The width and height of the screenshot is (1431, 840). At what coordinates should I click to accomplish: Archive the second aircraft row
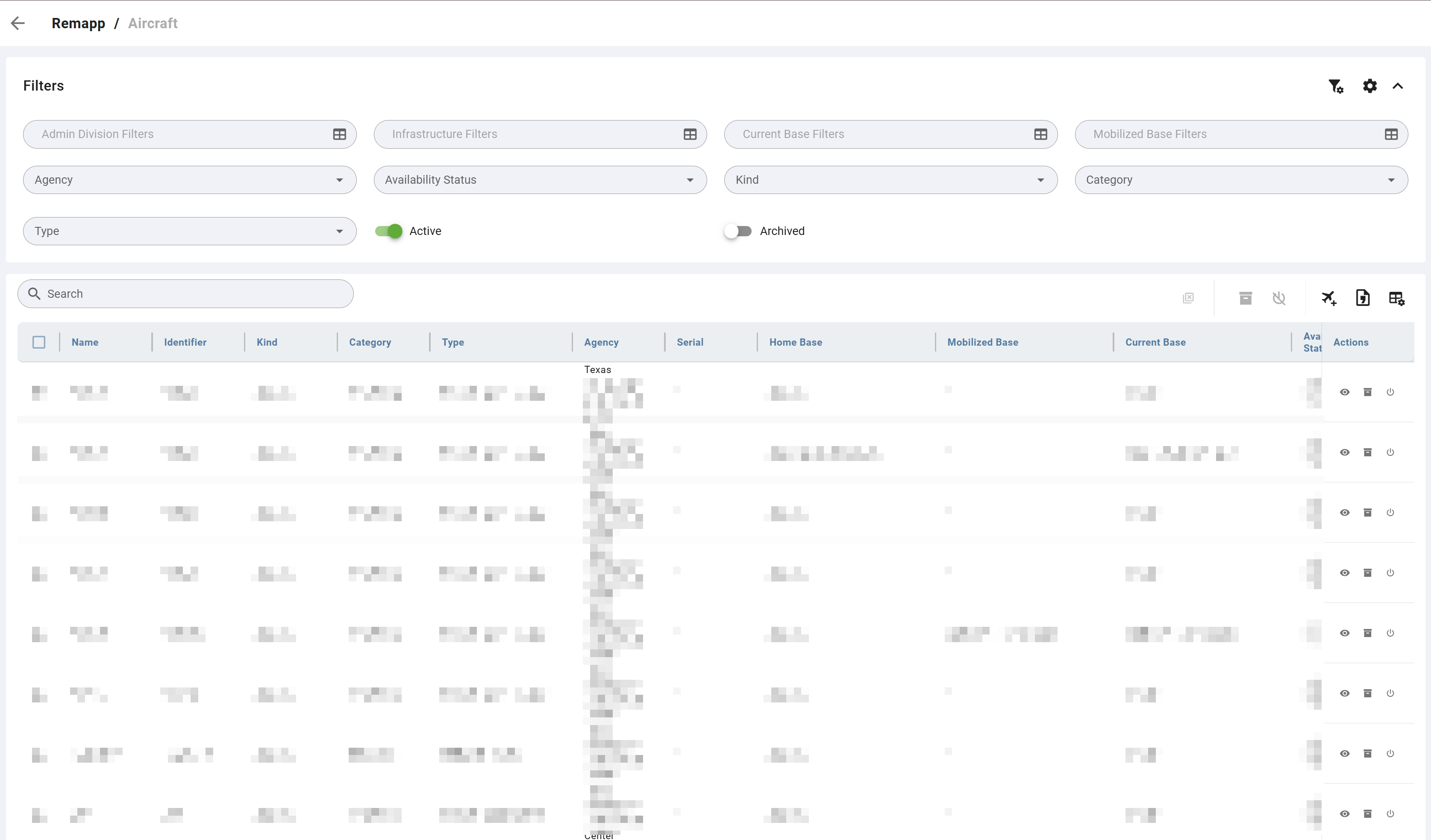1367,452
